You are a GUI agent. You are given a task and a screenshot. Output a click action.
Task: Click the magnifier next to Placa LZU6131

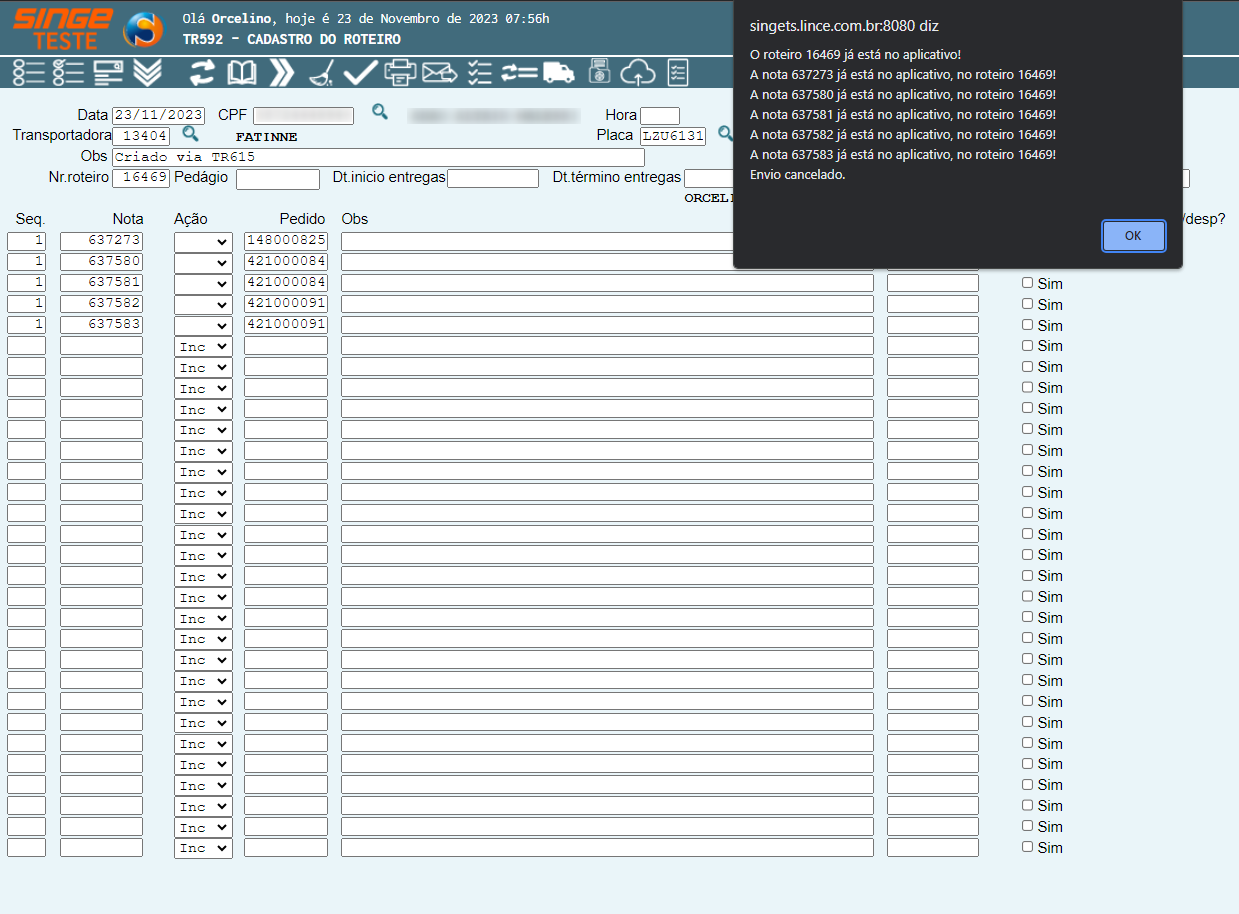pos(725,133)
